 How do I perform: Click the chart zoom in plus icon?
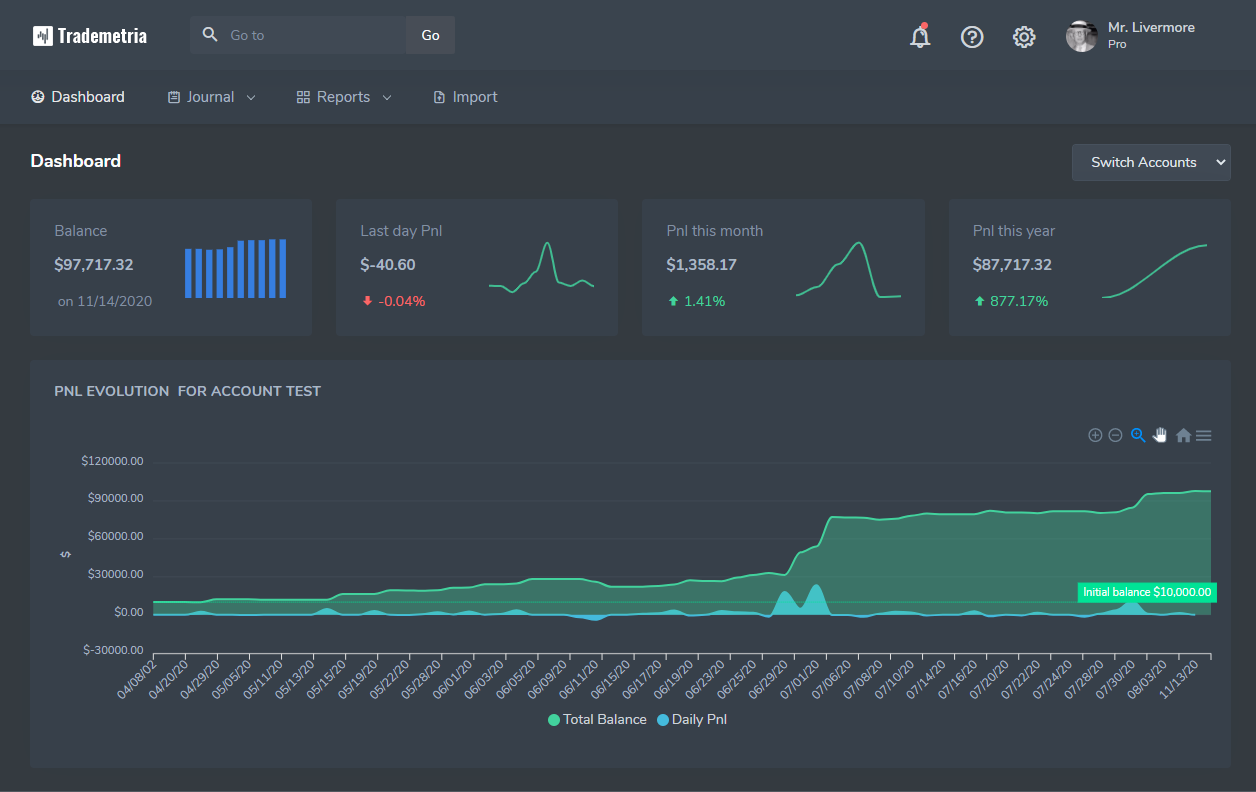point(1095,435)
